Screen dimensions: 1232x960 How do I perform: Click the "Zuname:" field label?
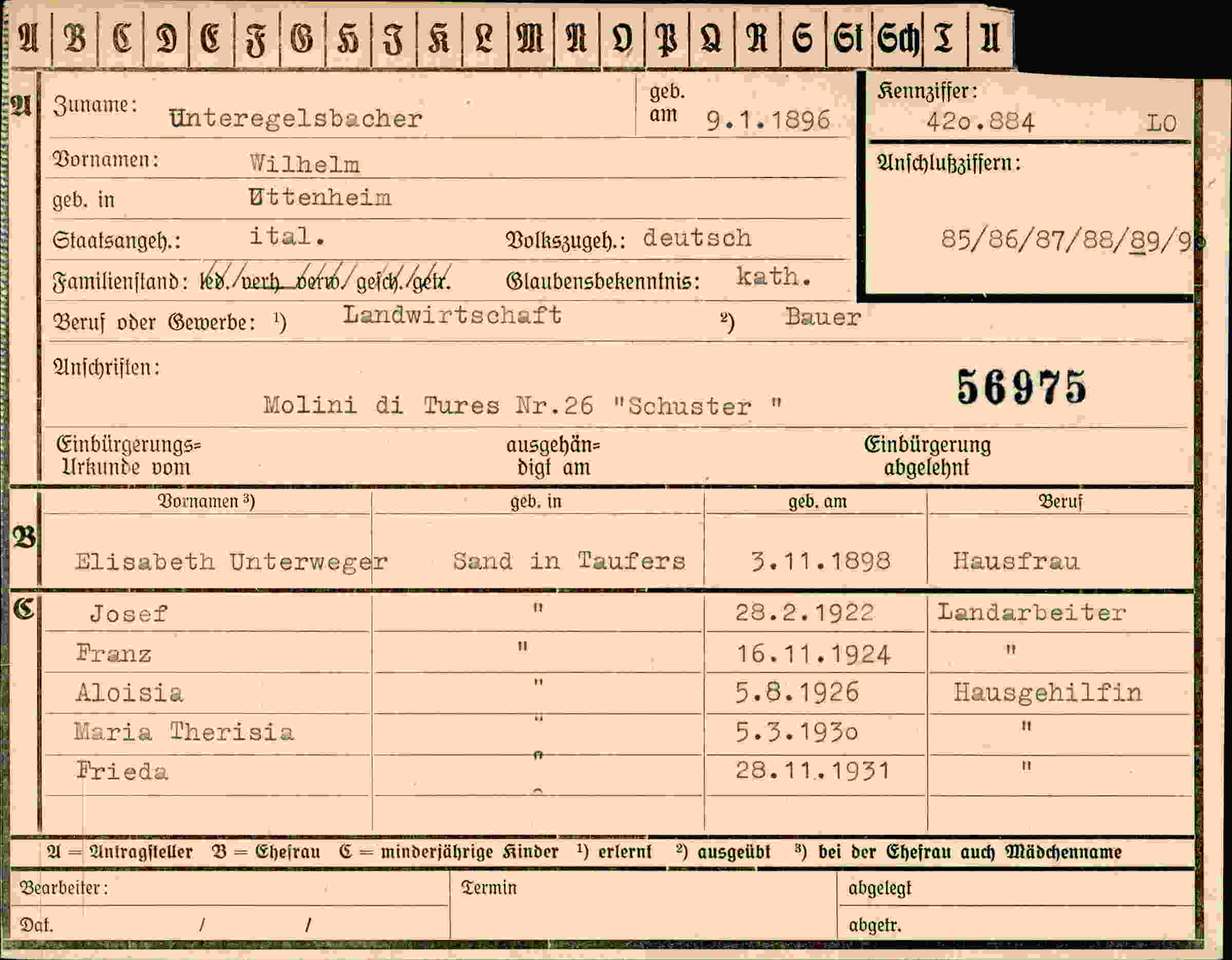(x=96, y=105)
